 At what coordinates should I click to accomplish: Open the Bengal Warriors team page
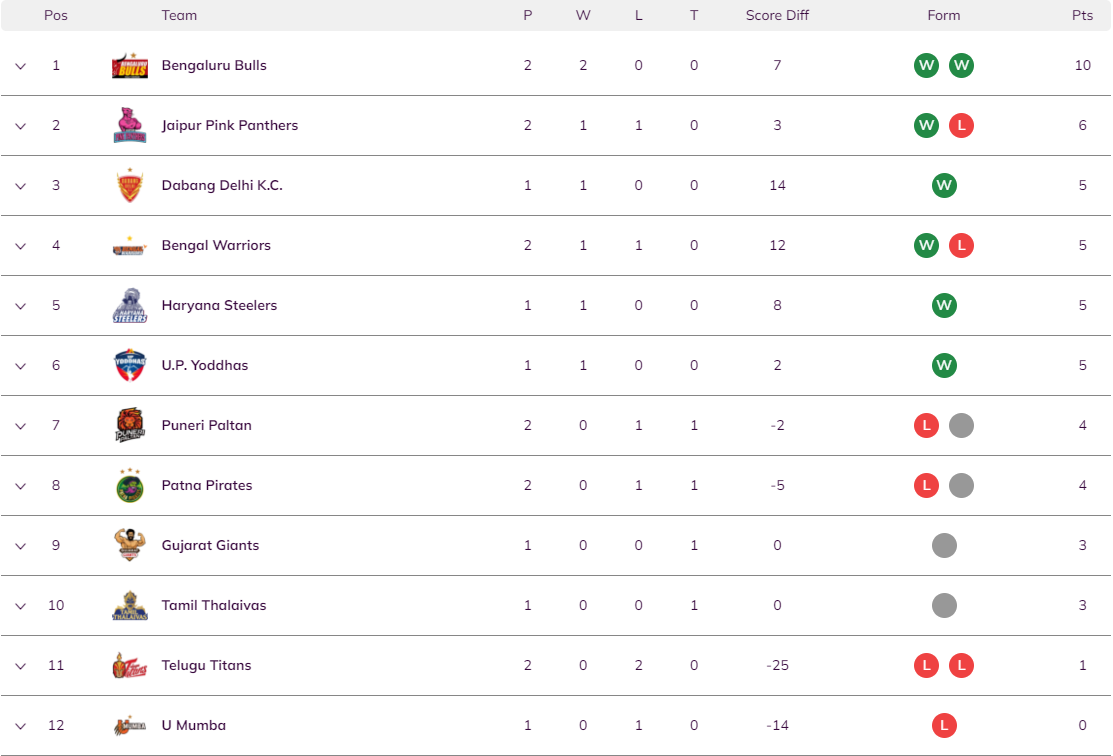pyautogui.click(x=218, y=245)
